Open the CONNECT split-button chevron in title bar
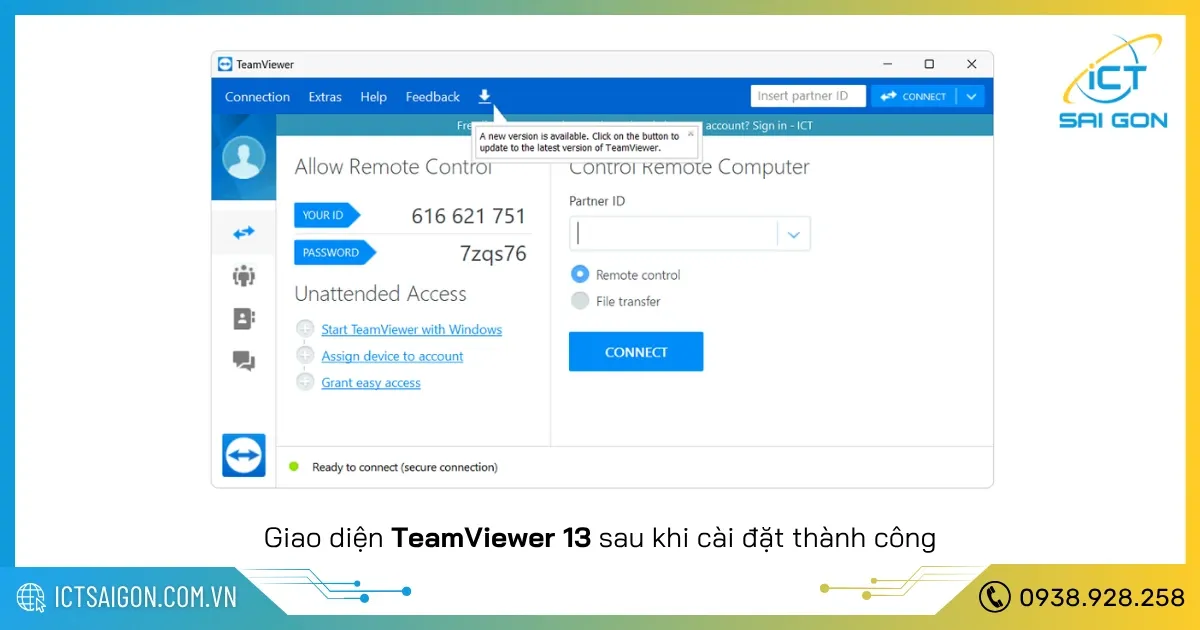The height and width of the screenshot is (630, 1200). [969, 95]
